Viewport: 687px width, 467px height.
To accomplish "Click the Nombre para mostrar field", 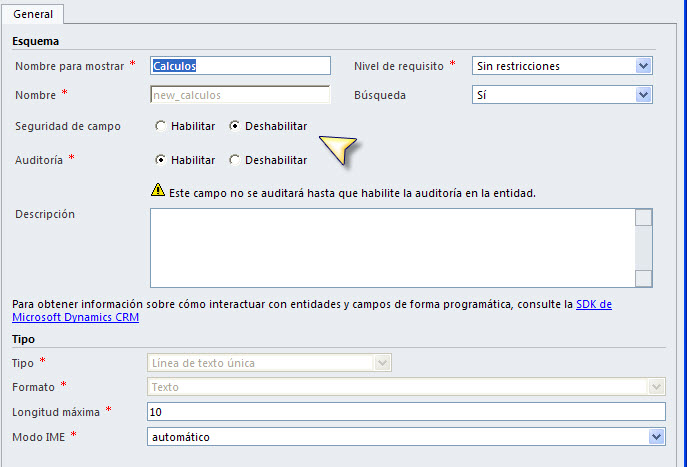I will tap(240, 66).
